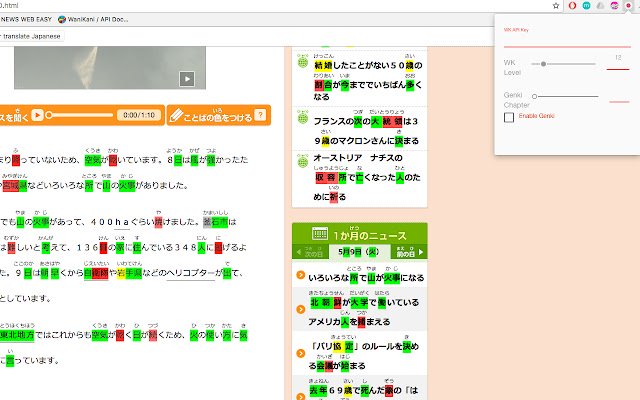Click the green icon beside the 結婚 headline
The width and height of the screenshot is (640, 400).
click(x=302, y=61)
